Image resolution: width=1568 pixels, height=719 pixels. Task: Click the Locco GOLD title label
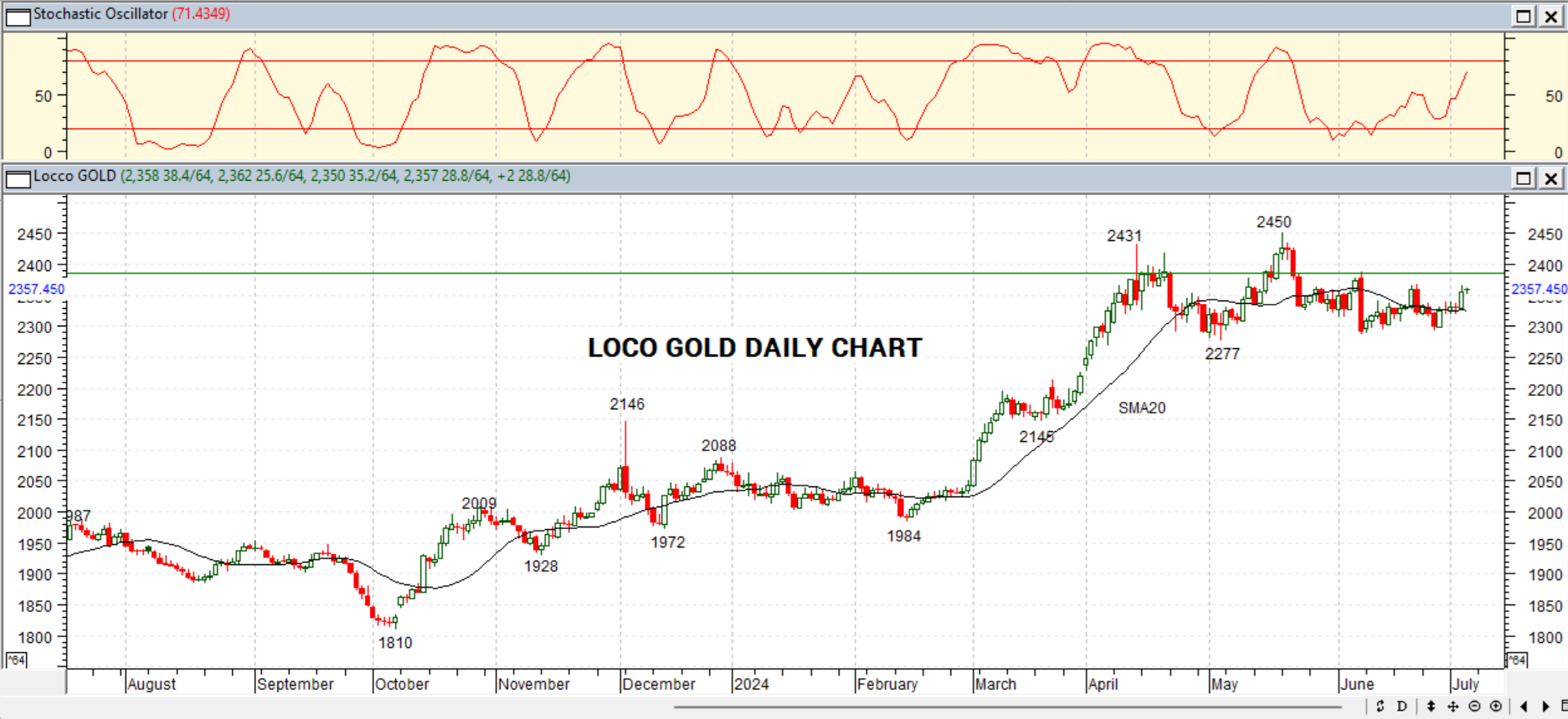click(75, 177)
